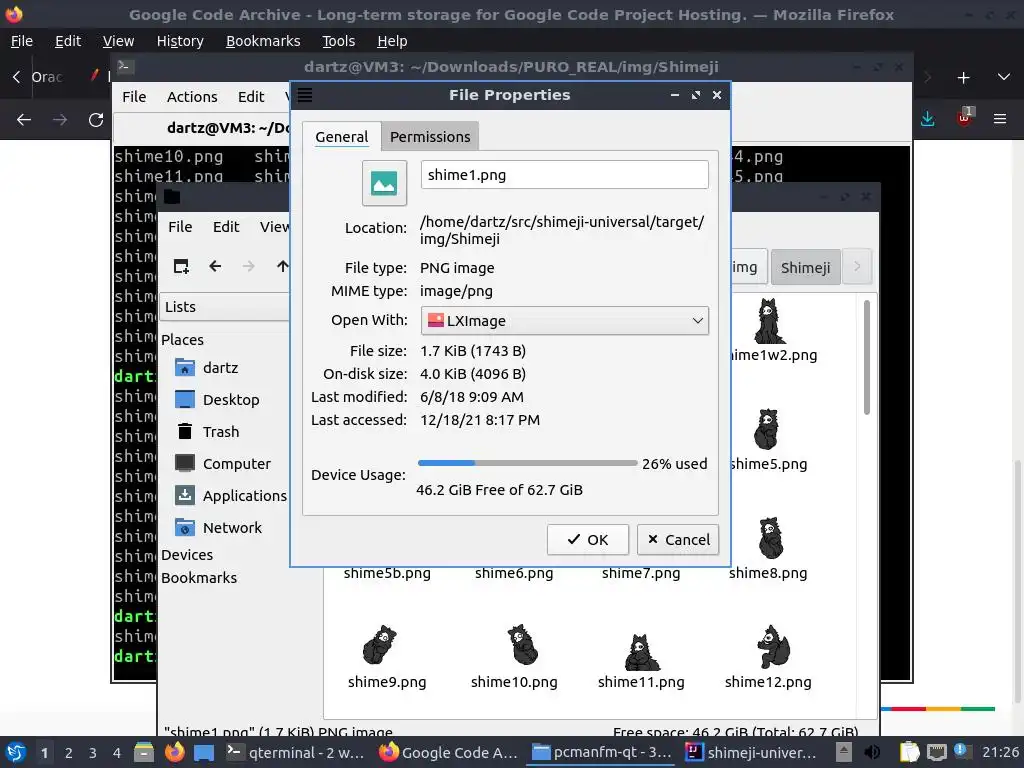Screen dimensions: 1024x768
Task: Select the shime8.png thumbnail
Action: point(769,538)
